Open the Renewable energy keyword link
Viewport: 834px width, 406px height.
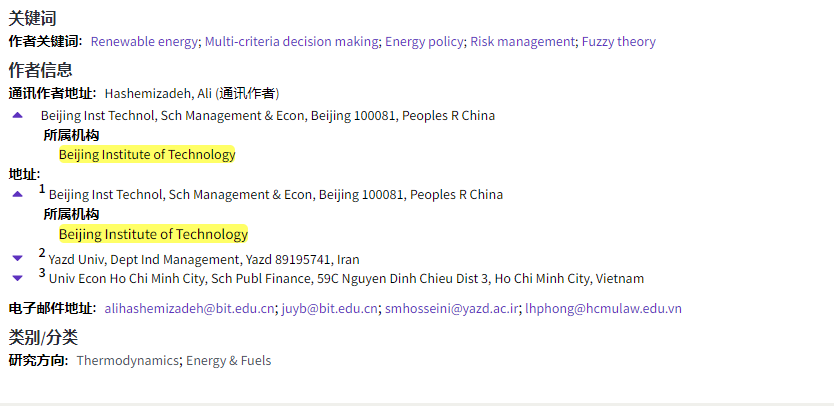point(144,42)
